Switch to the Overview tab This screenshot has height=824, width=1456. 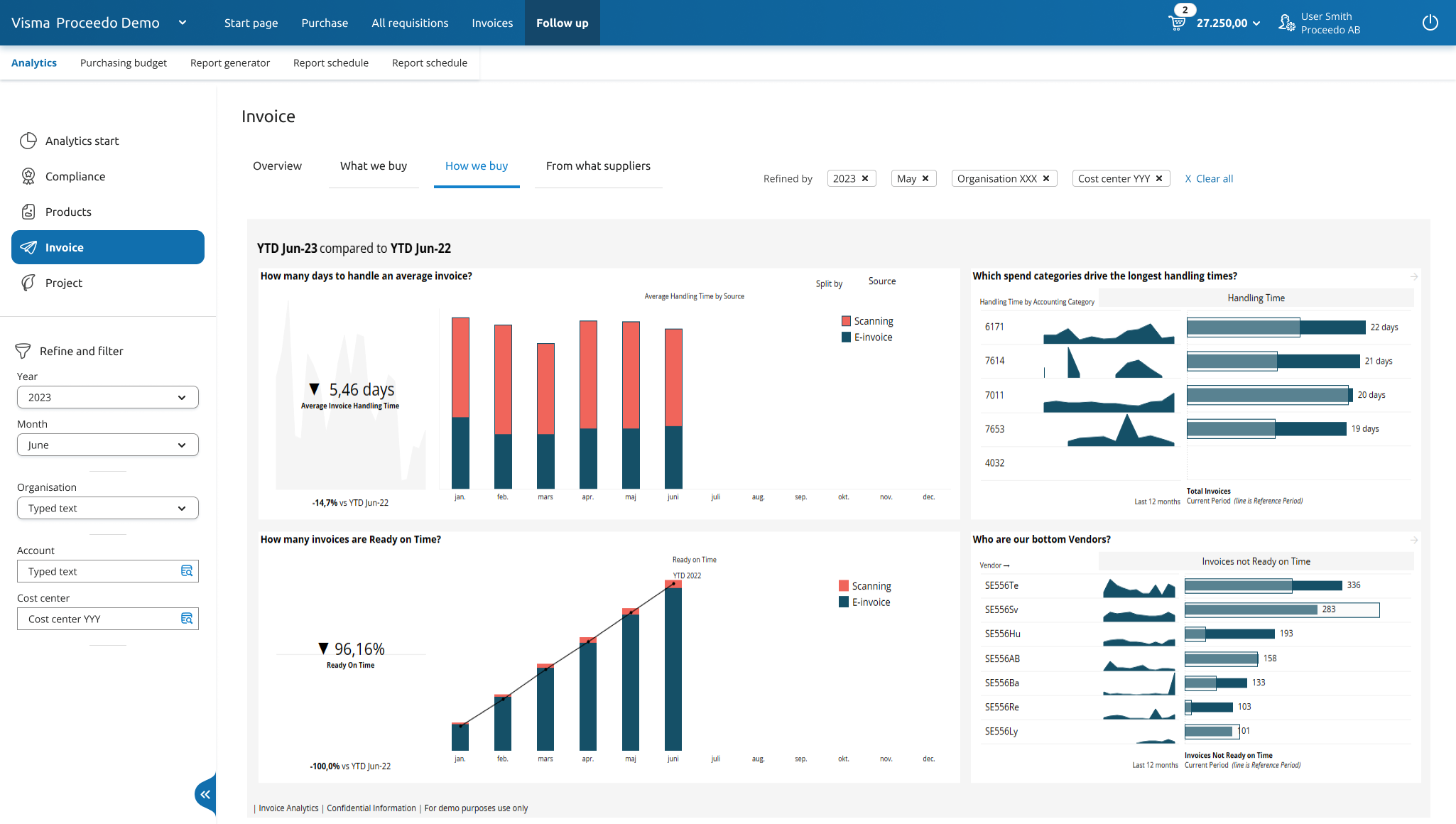tap(277, 166)
